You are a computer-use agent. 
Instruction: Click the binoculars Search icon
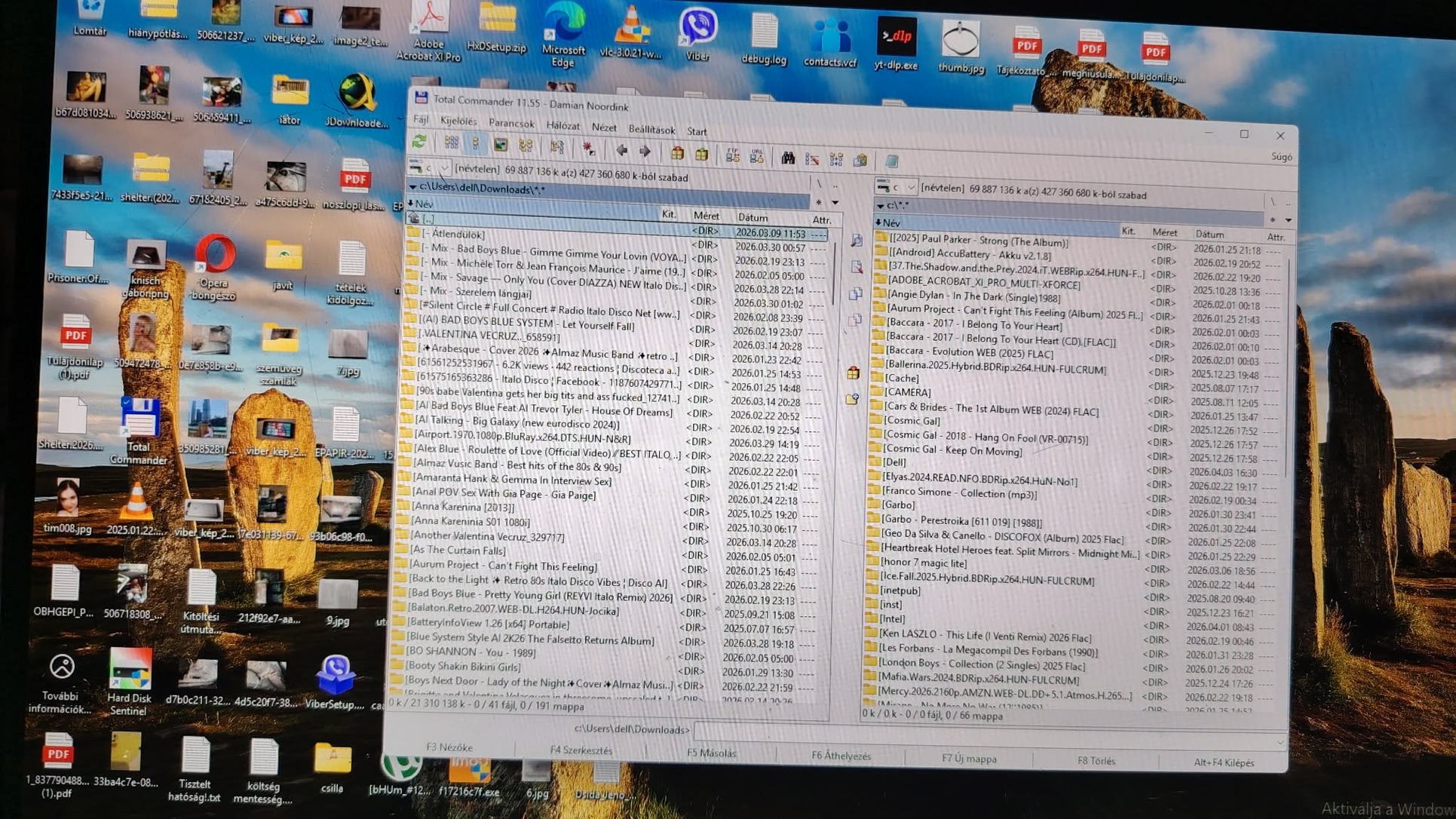click(x=787, y=158)
